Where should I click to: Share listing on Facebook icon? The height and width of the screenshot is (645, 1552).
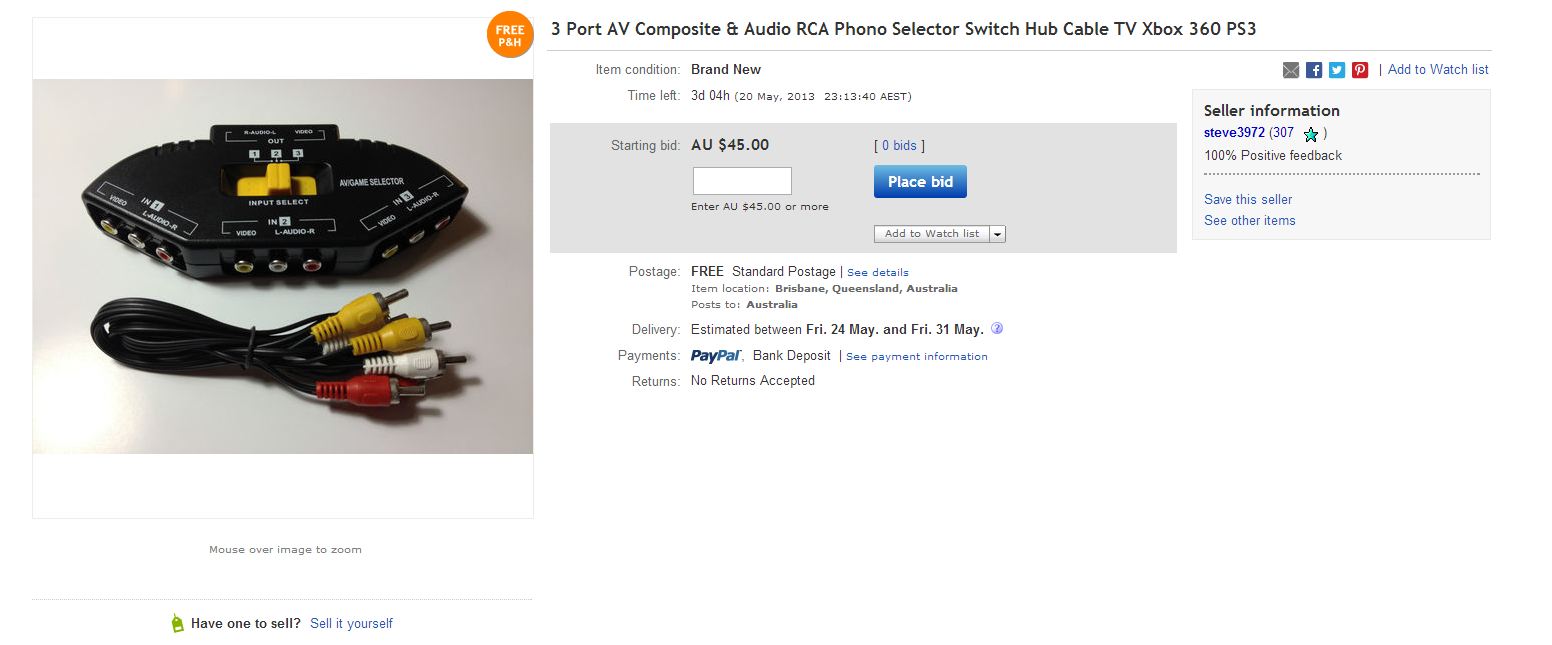pos(1314,70)
